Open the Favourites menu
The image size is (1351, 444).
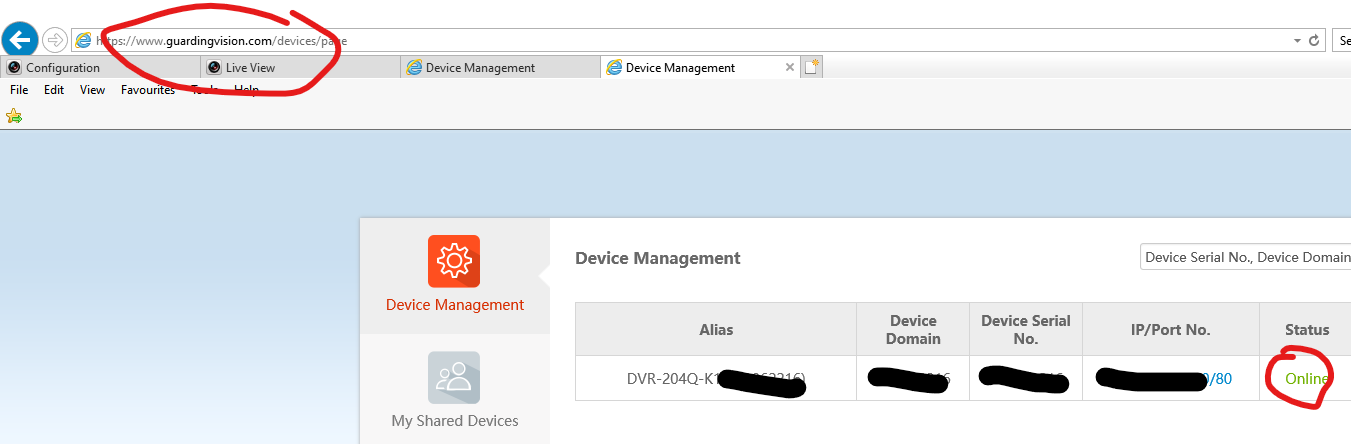[x=147, y=90]
